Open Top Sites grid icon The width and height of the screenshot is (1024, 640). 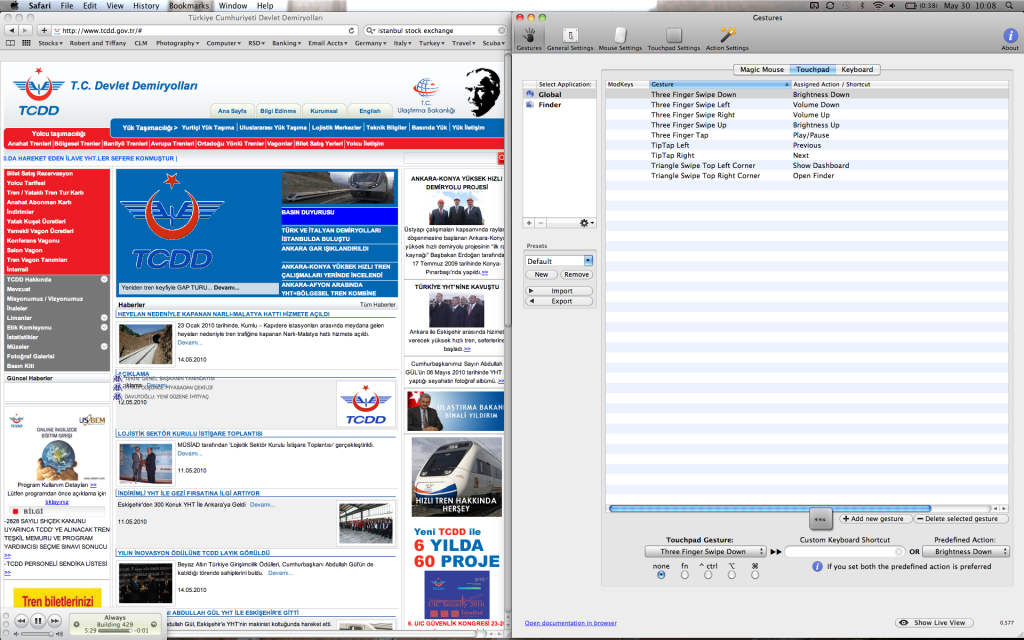point(26,43)
